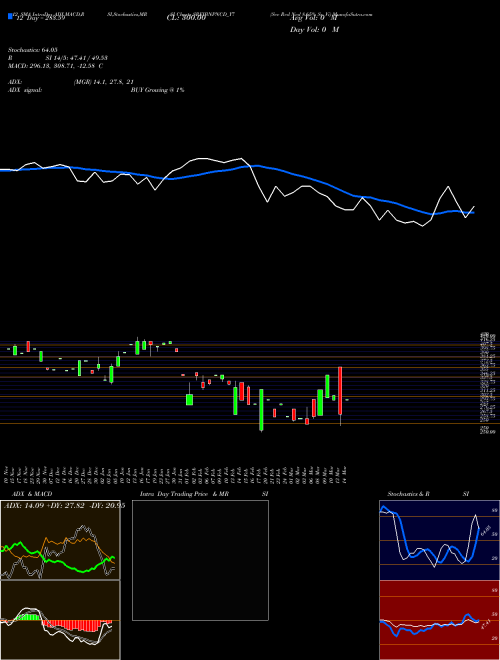Viewport: 500px width, 660px height.
Task: Click the 'Stochastics: 64.03' reading
Action: (32, 50)
